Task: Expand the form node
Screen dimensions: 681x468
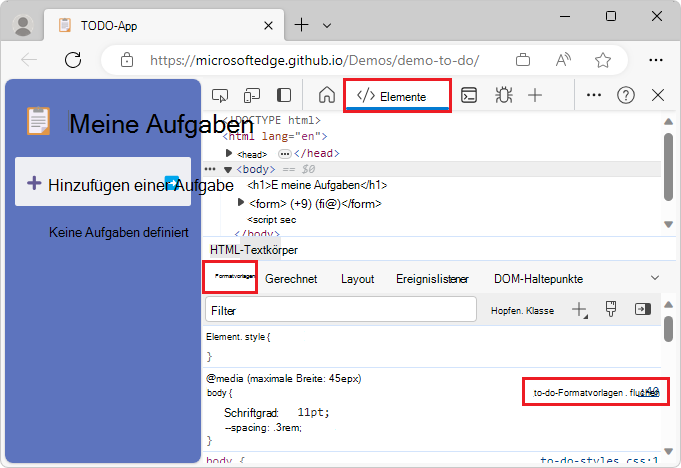Action: (x=241, y=202)
